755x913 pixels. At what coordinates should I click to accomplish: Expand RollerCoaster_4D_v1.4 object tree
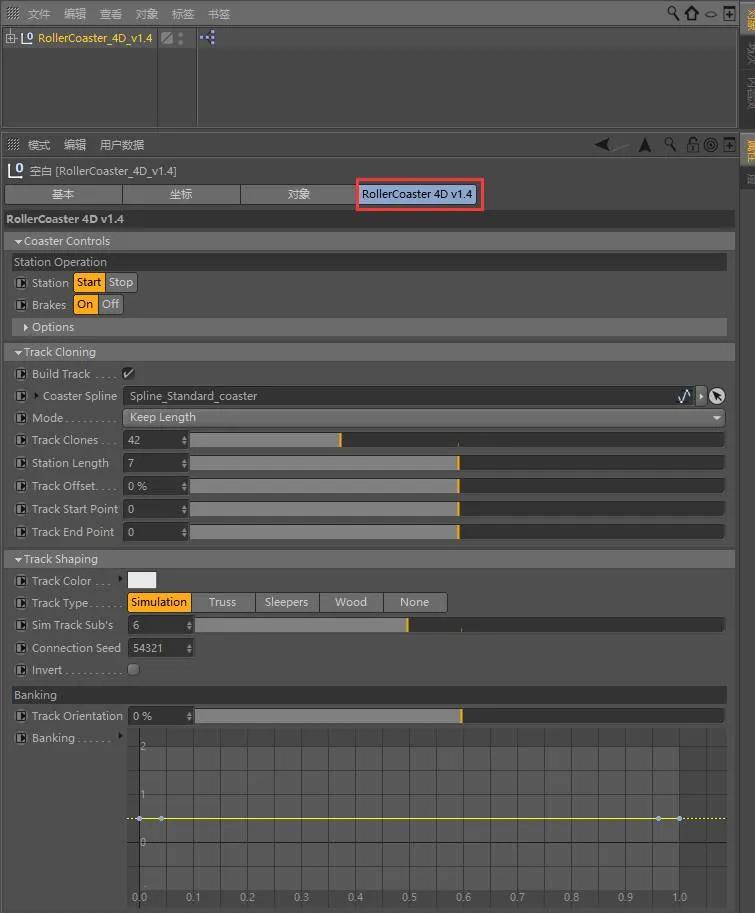pyautogui.click(x=10, y=38)
